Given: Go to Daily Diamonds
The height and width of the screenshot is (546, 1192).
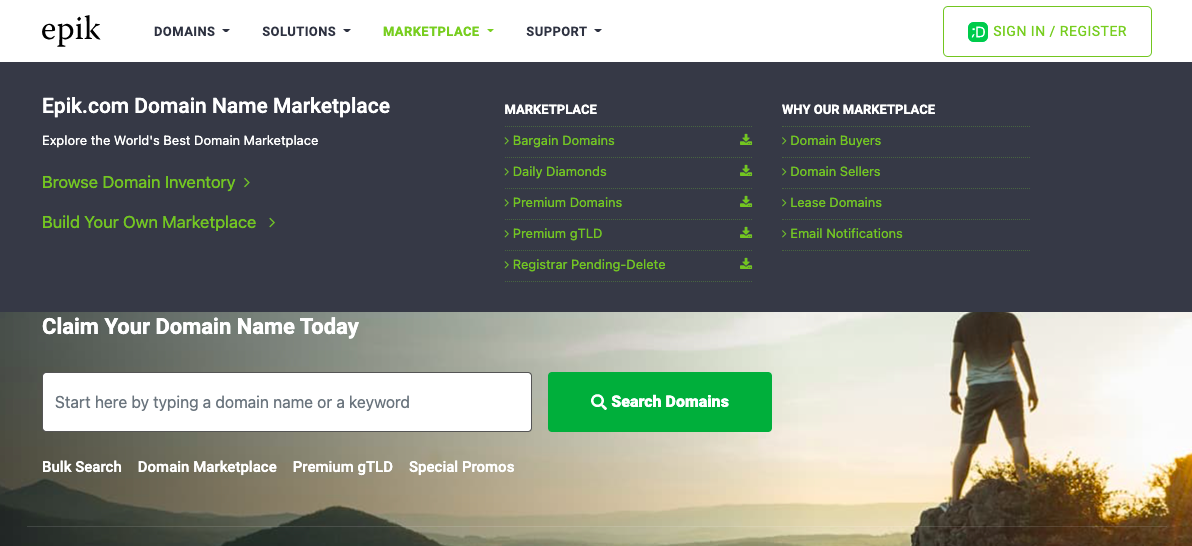Looking at the screenshot, I should [560, 172].
